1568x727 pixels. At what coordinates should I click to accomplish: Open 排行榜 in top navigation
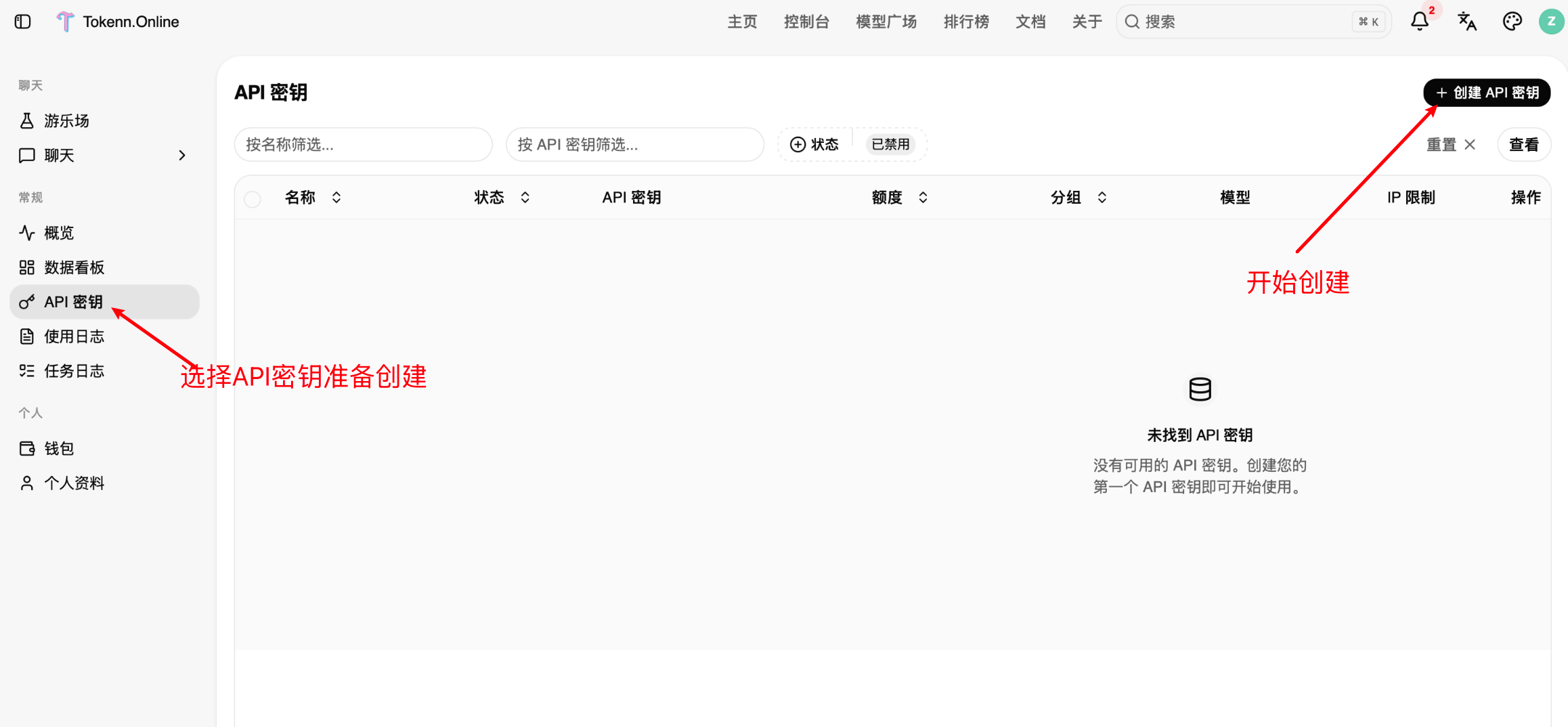click(966, 22)
